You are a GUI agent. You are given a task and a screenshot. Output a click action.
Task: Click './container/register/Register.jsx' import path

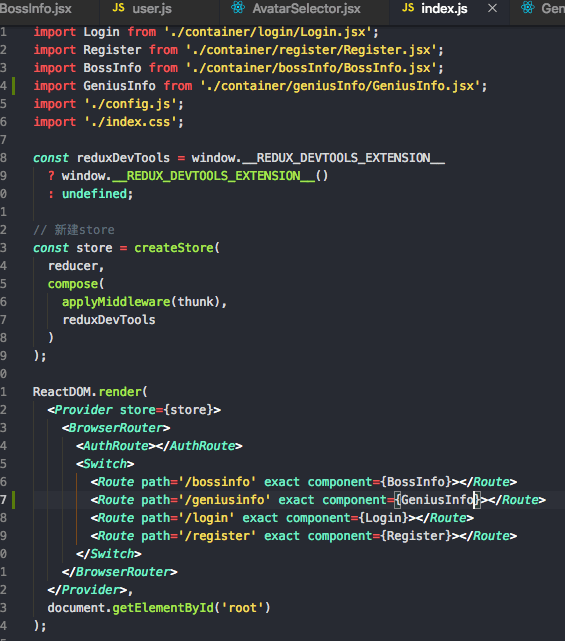pos(311,50)
